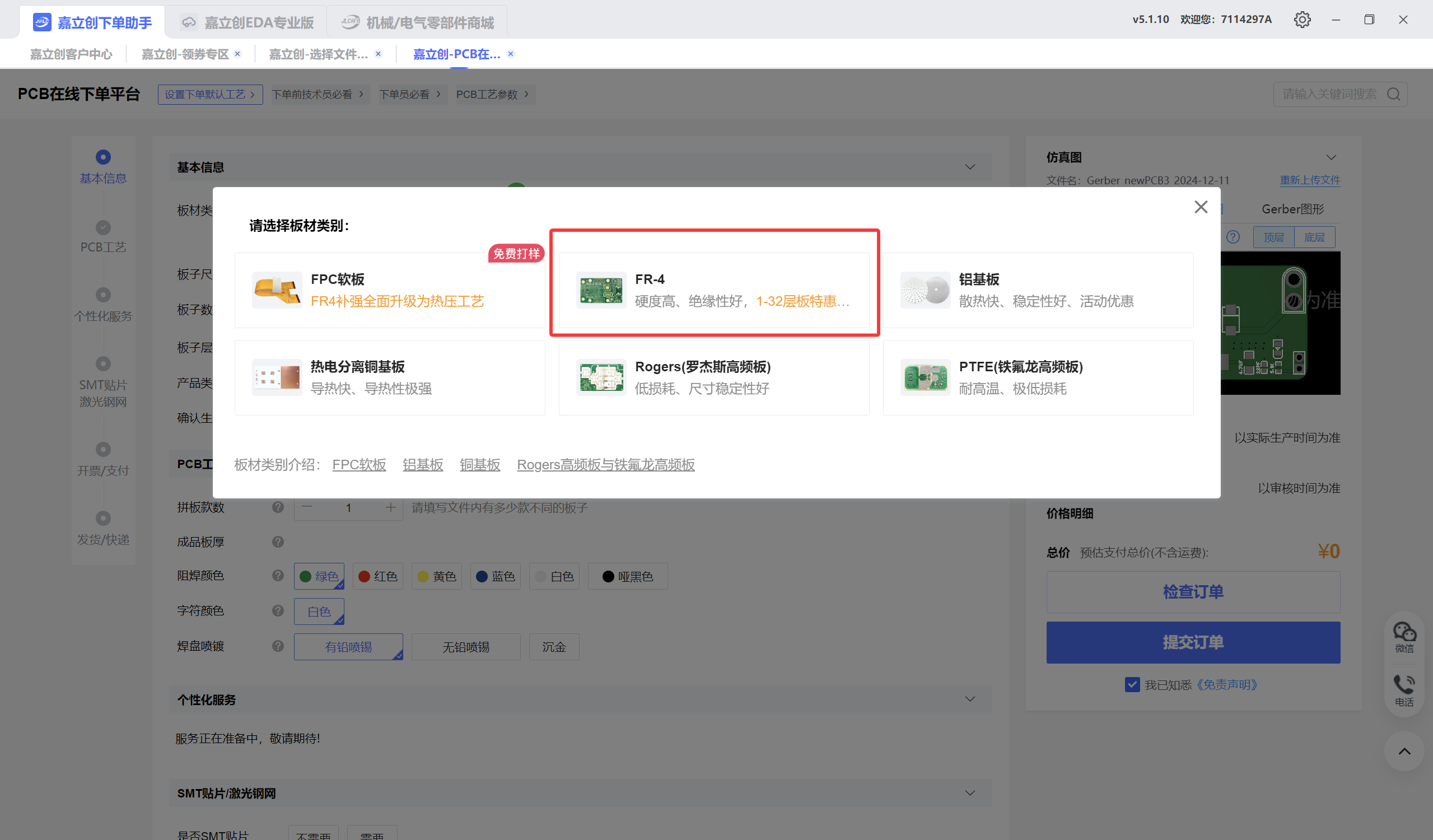Click the 提交订单 button
This screenshot has width=1433, height=840.
(x=1193, y=642)
